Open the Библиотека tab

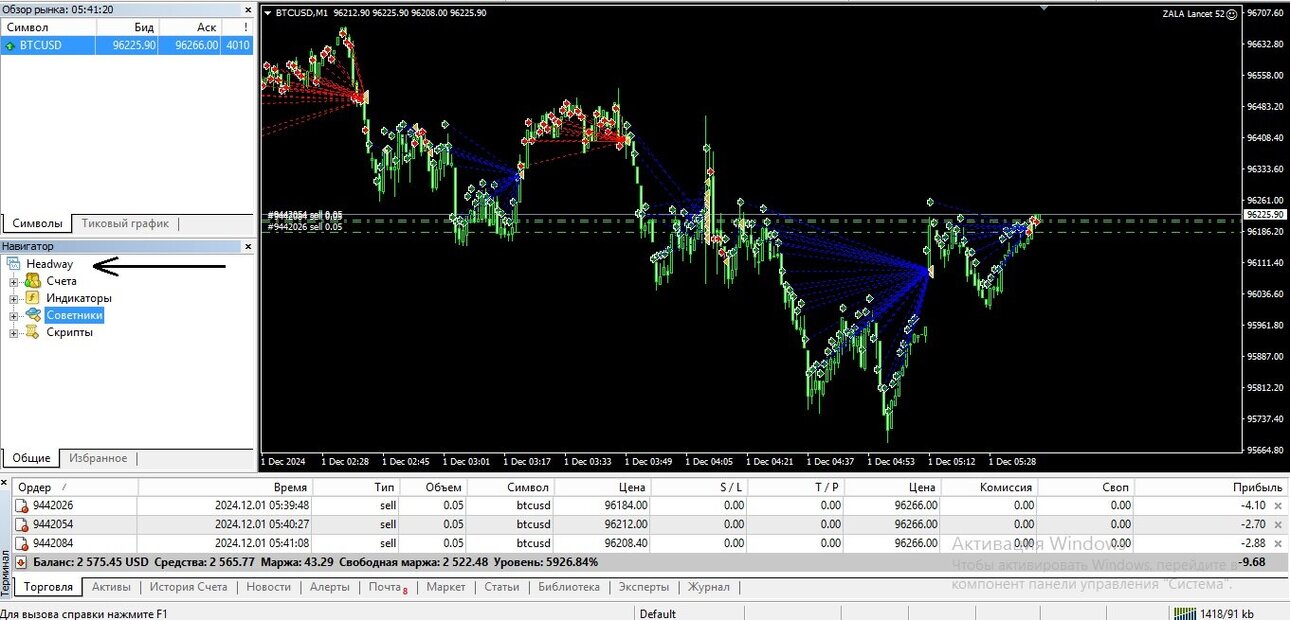pyautogui.click(x=568, y=587)
